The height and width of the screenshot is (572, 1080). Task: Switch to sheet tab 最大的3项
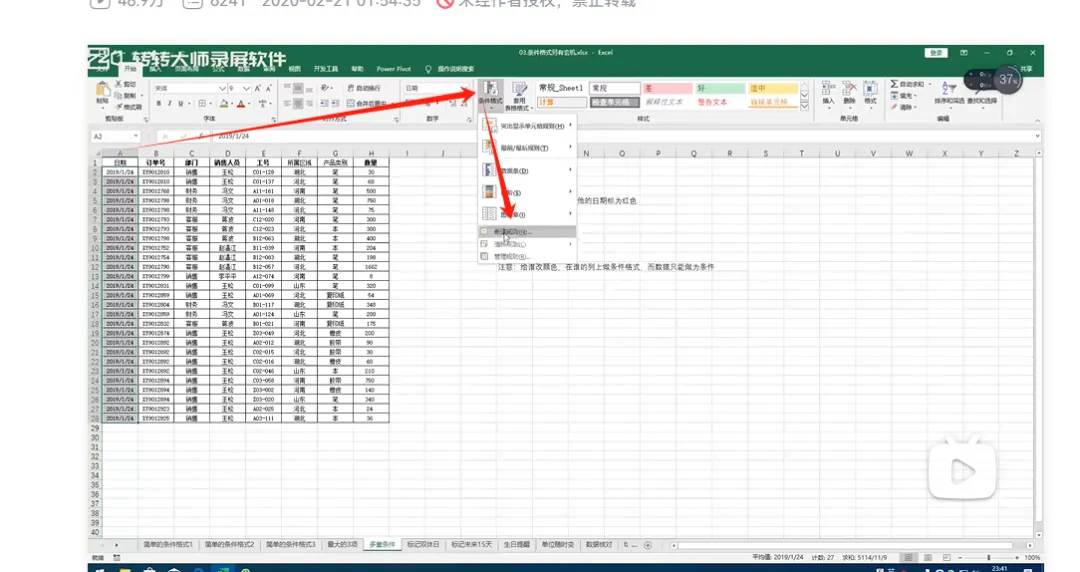342,544
